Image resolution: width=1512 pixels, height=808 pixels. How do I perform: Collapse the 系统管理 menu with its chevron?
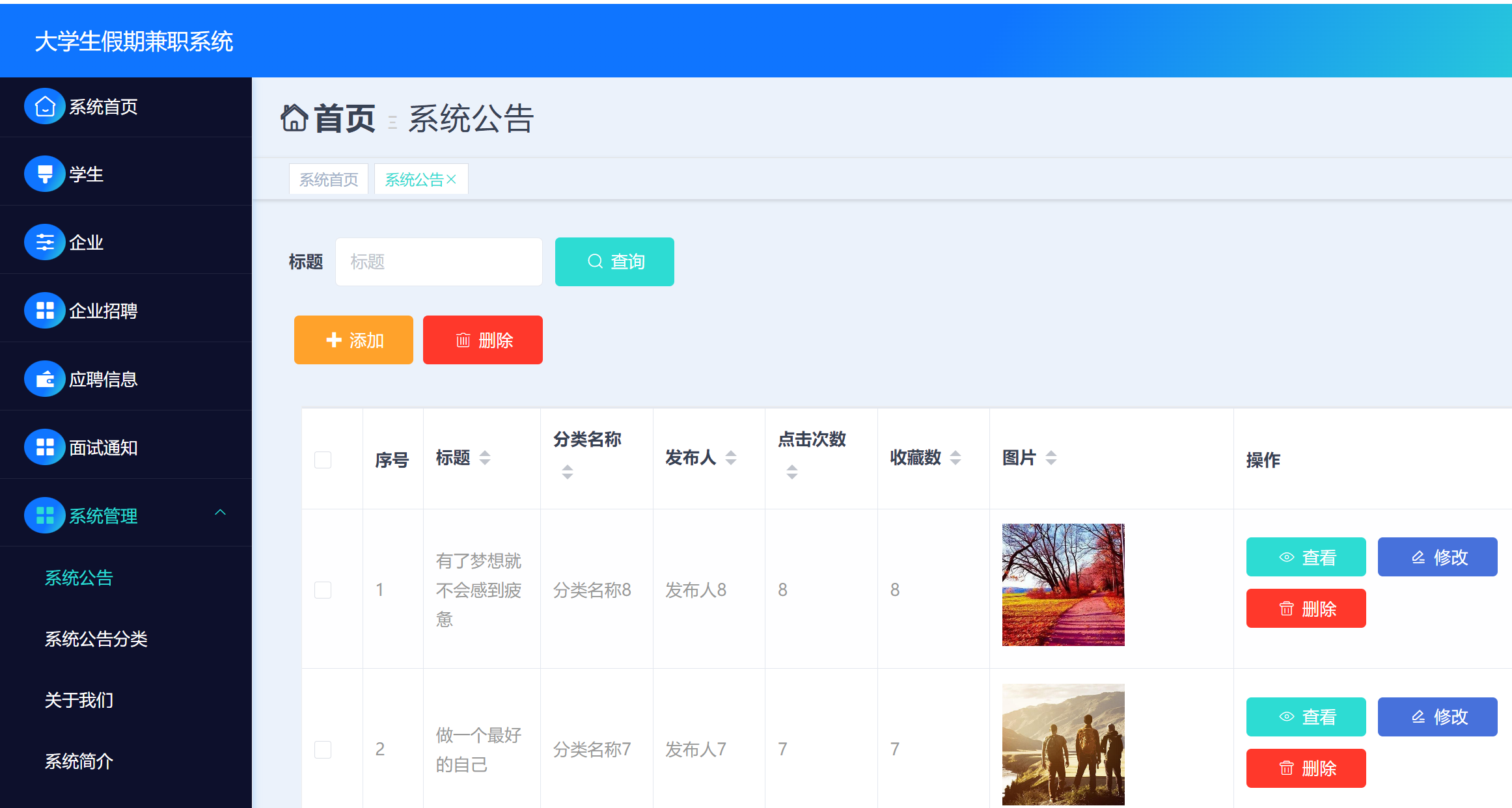(x=221, y=513)
